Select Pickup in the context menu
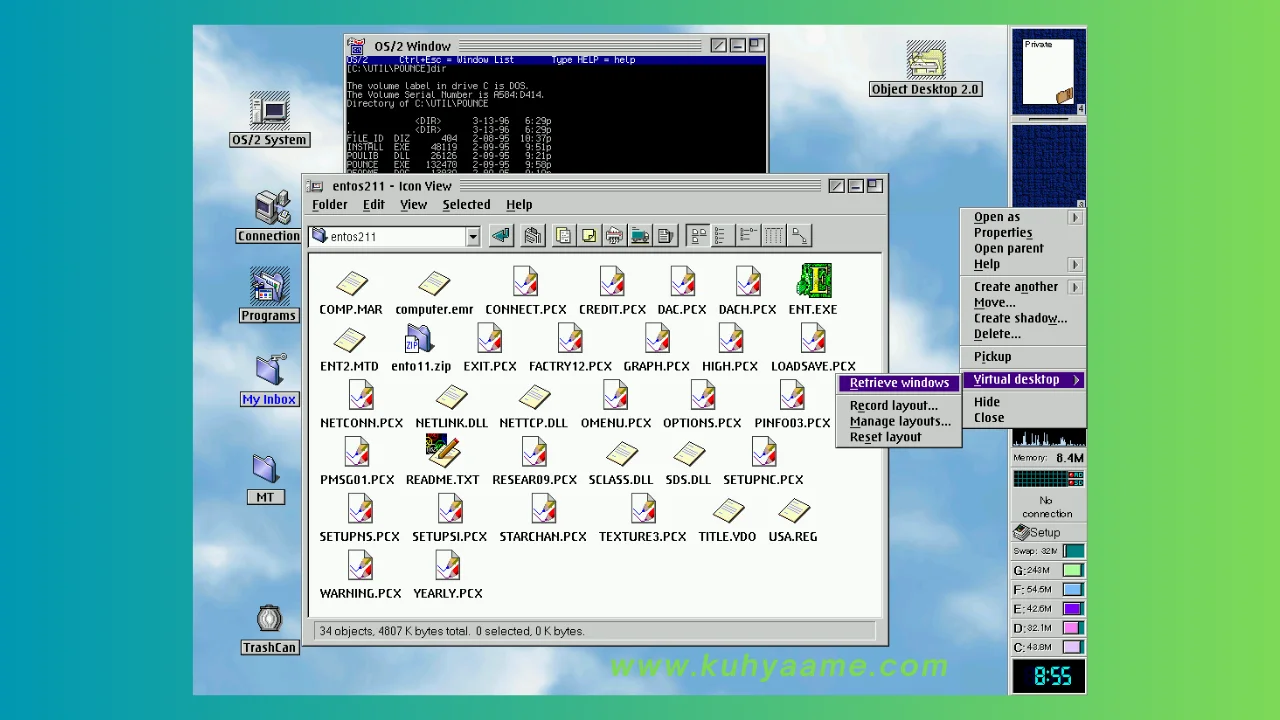1280x720 pixels. [992, 357]
